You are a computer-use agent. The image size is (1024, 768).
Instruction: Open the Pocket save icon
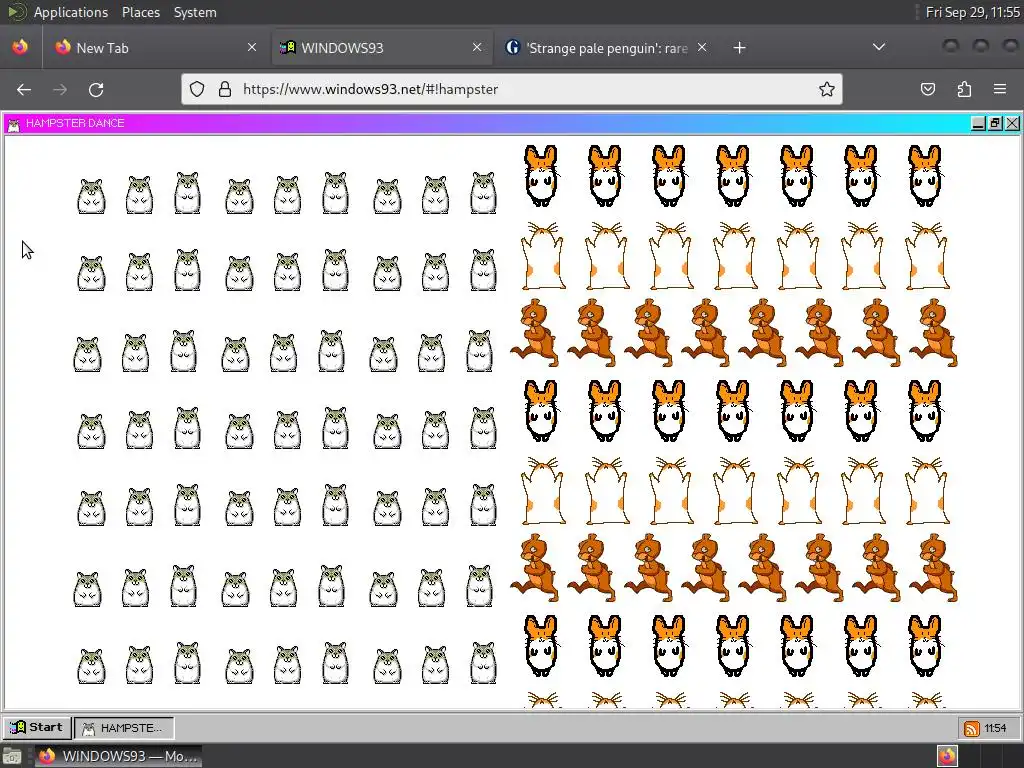tap(928, 89)
